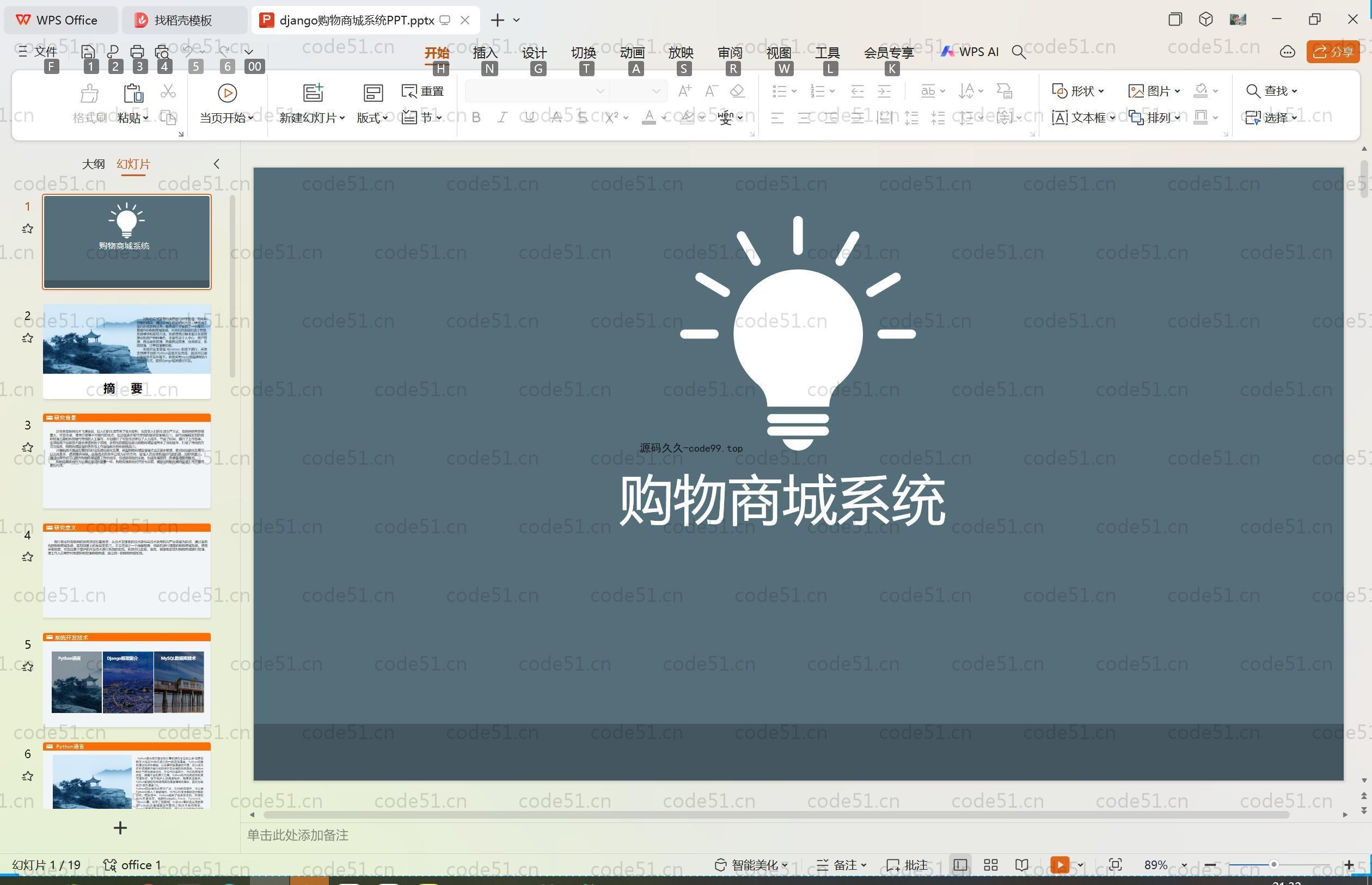
Task: Switch to reading view book icon
Action: point(1021,865)
